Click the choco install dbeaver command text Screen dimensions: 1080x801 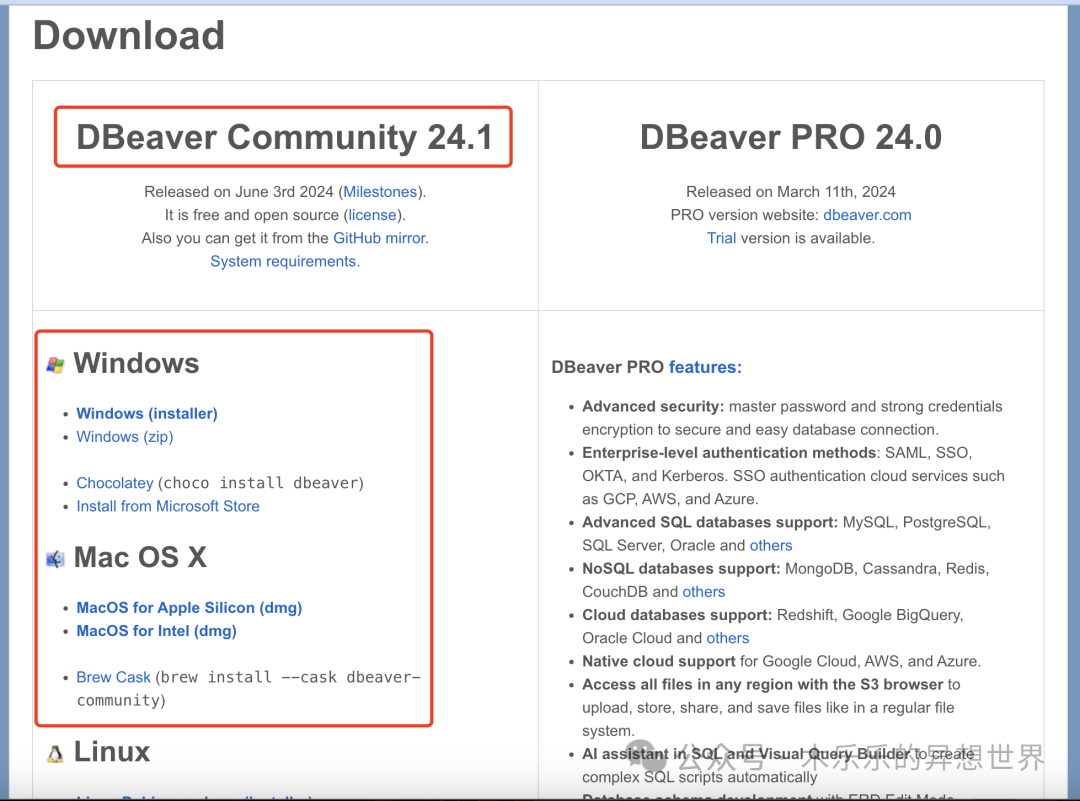261,483
